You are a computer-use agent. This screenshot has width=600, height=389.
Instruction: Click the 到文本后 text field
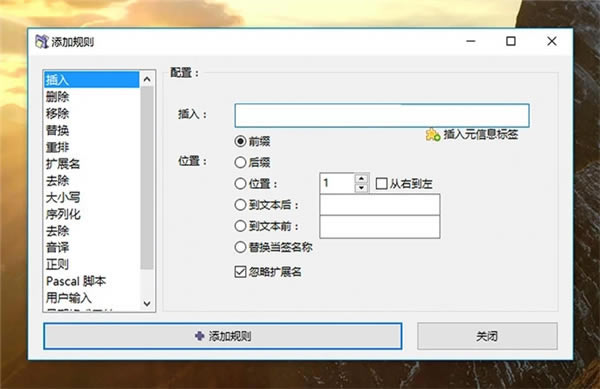click(380, 205)
